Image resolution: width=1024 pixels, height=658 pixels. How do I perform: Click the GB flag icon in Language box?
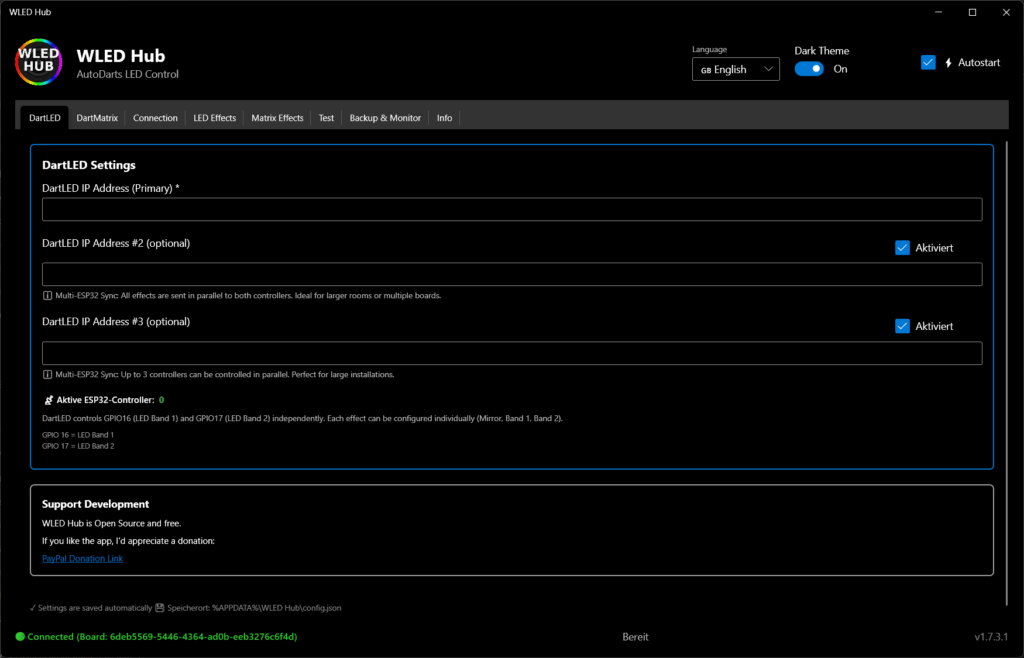coord(706,70)
